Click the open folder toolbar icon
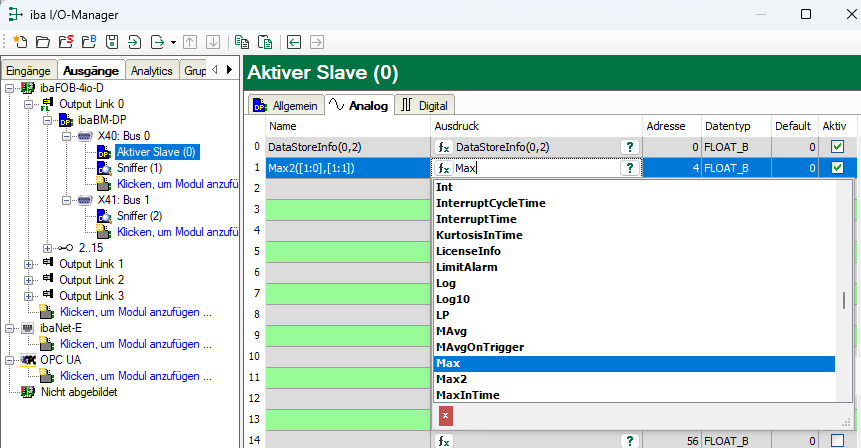This screenshot has width=861, height=448. point(42,42)
